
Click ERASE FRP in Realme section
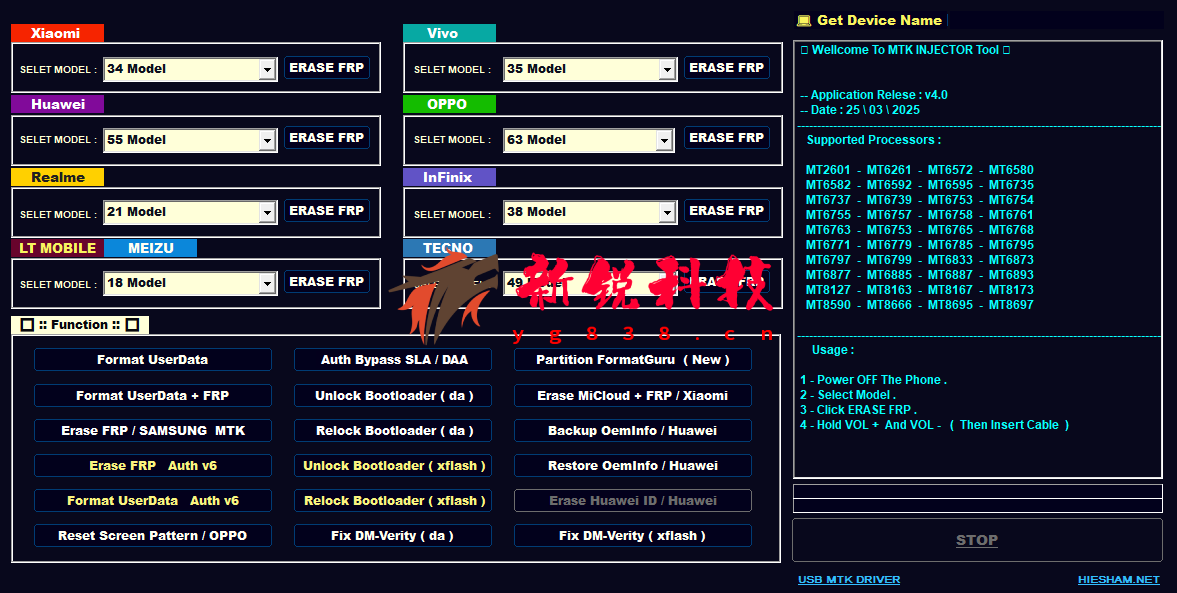coord(327,211)
